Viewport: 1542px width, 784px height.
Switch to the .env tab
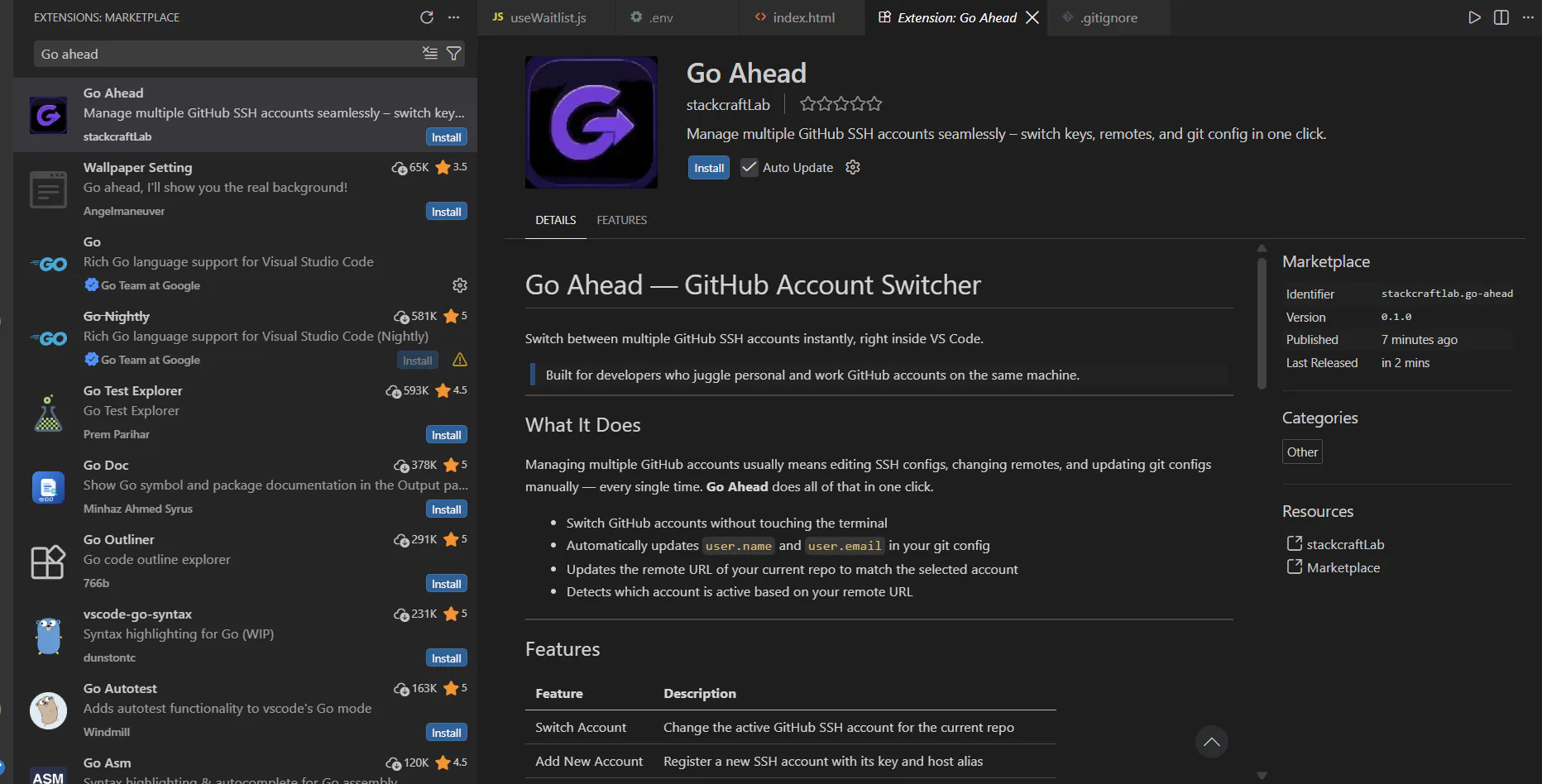point(678,17)
